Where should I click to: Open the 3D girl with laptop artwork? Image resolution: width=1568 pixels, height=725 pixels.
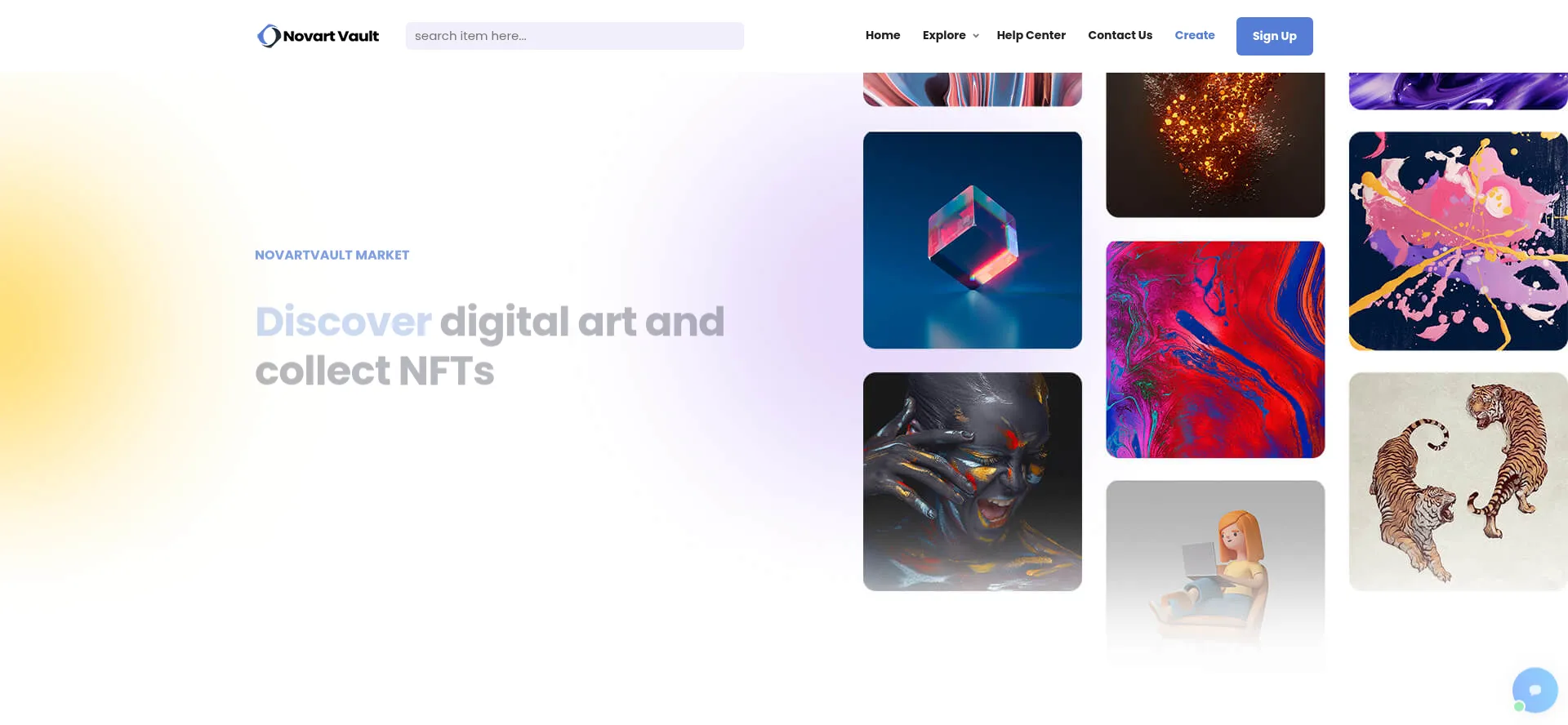(1214, 572)
